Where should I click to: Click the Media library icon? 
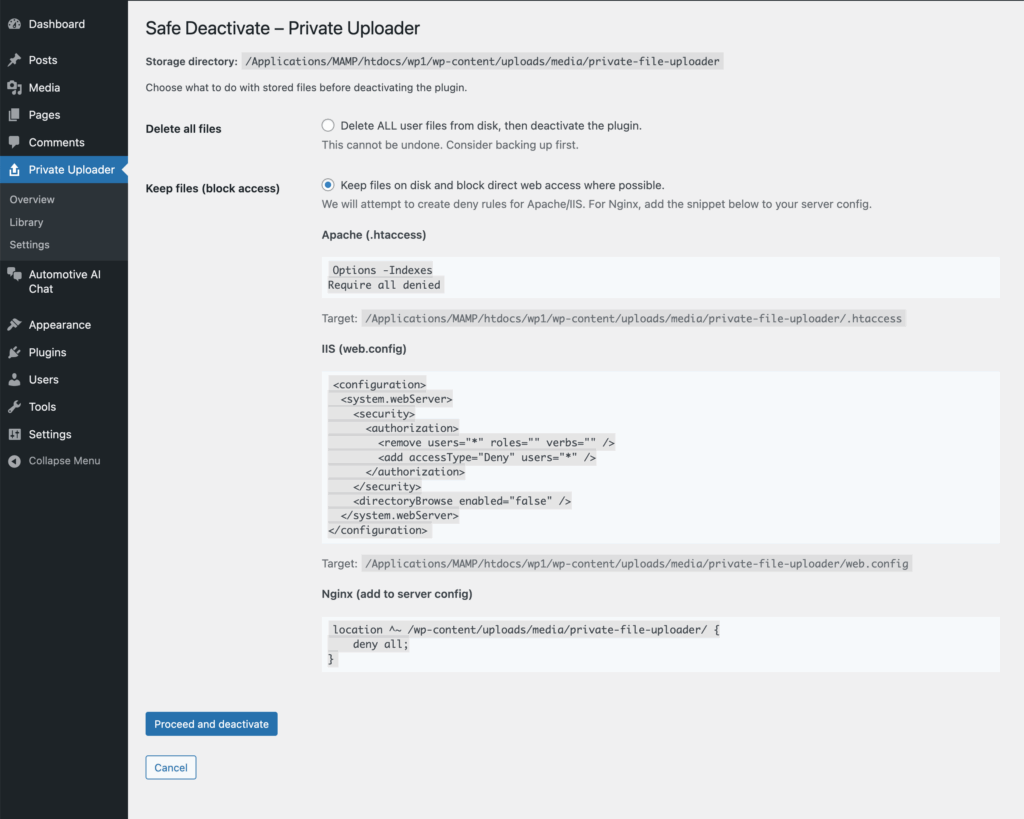click(14, 88)
